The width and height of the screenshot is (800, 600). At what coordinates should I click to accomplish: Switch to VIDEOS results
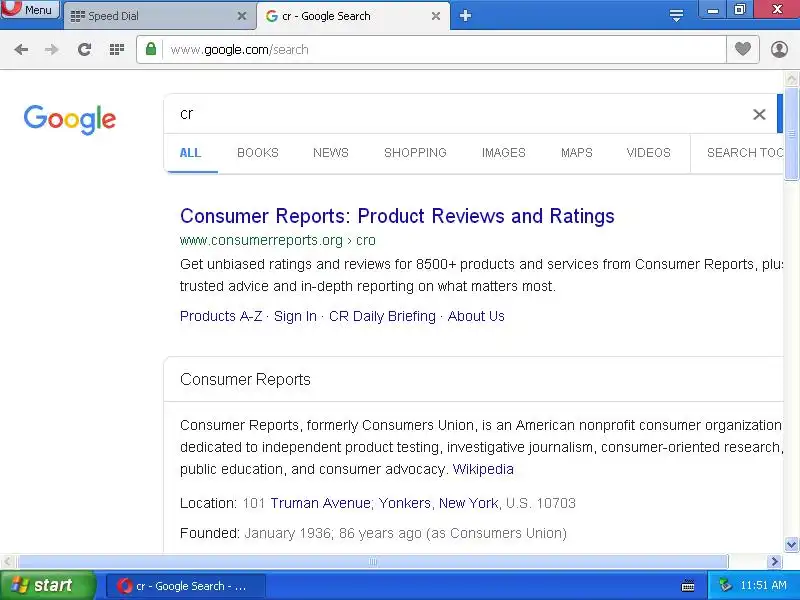pyautogui.click(x=648, y=153)
